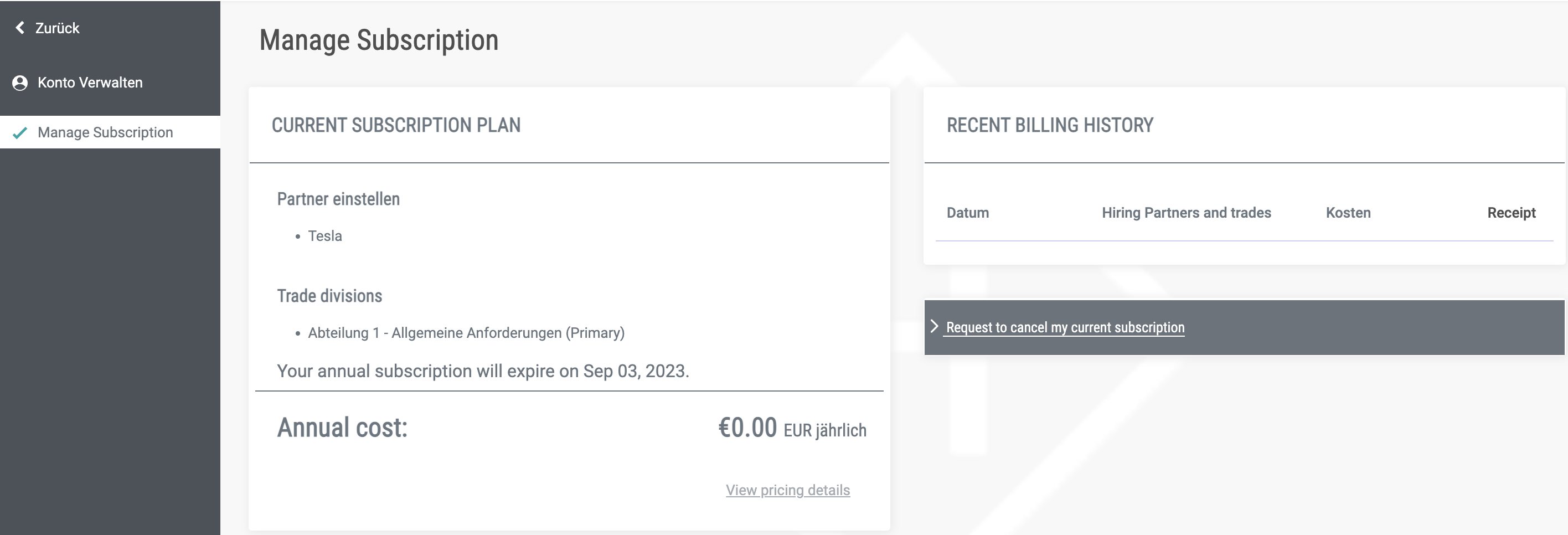
Task: Click the Tesla hiring partner entry
Action: pos(324,236)
